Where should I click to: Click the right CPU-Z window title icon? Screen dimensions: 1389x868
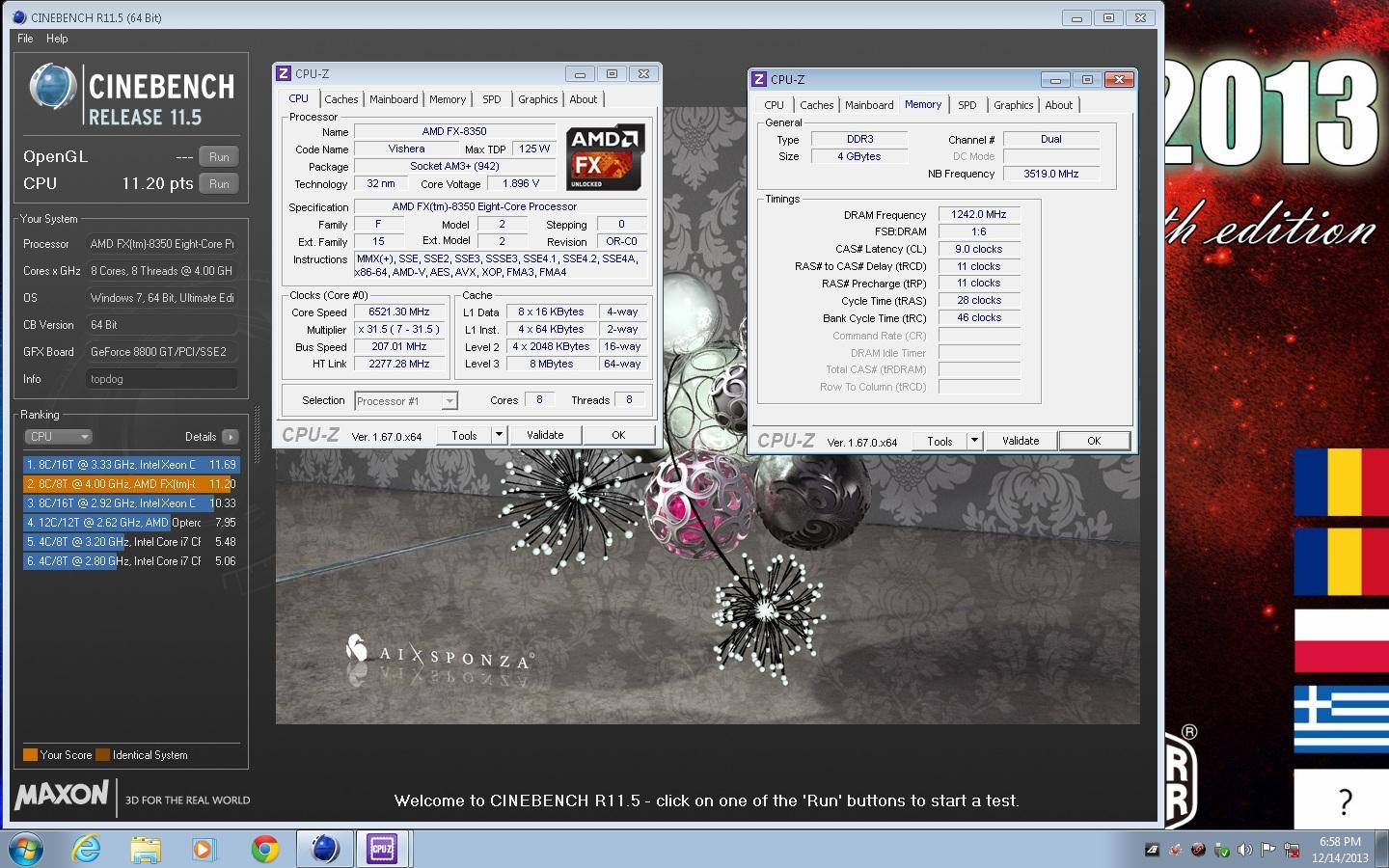click(759, 79)
